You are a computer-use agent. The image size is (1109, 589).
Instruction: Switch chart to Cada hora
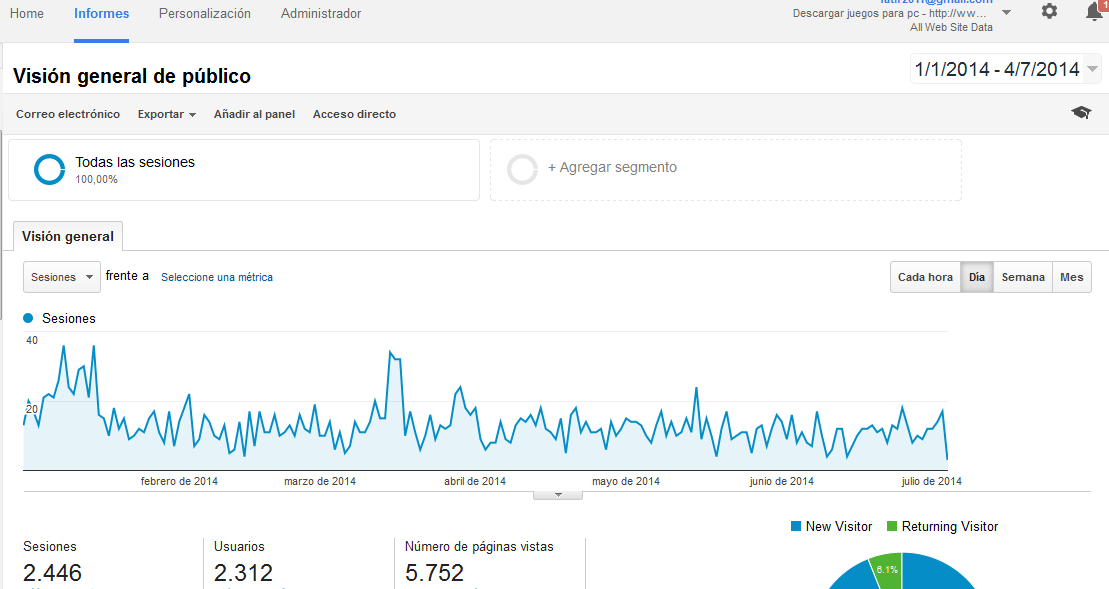point(925,277)
